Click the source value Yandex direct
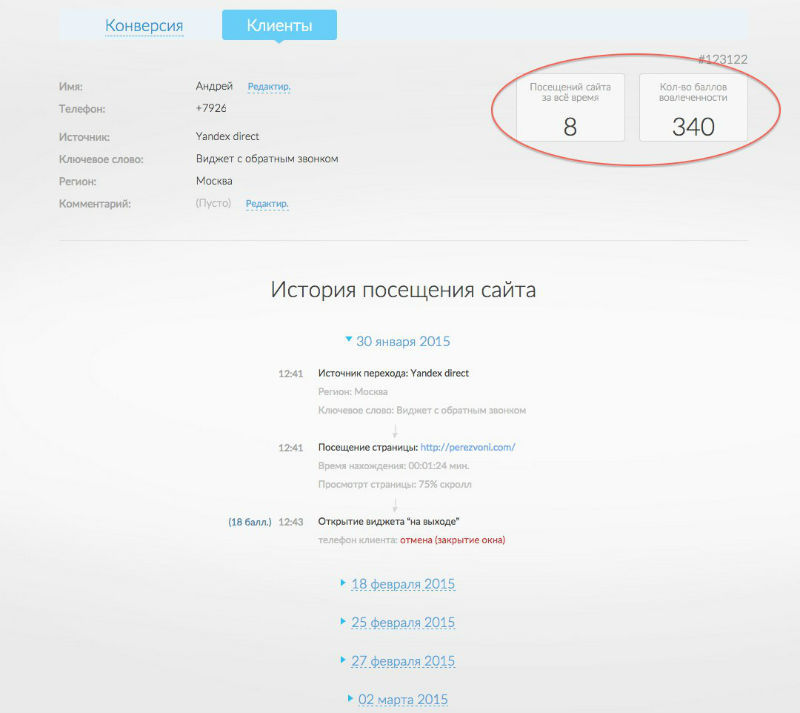This screenshot has width=800, height=713. coord(227,136)
